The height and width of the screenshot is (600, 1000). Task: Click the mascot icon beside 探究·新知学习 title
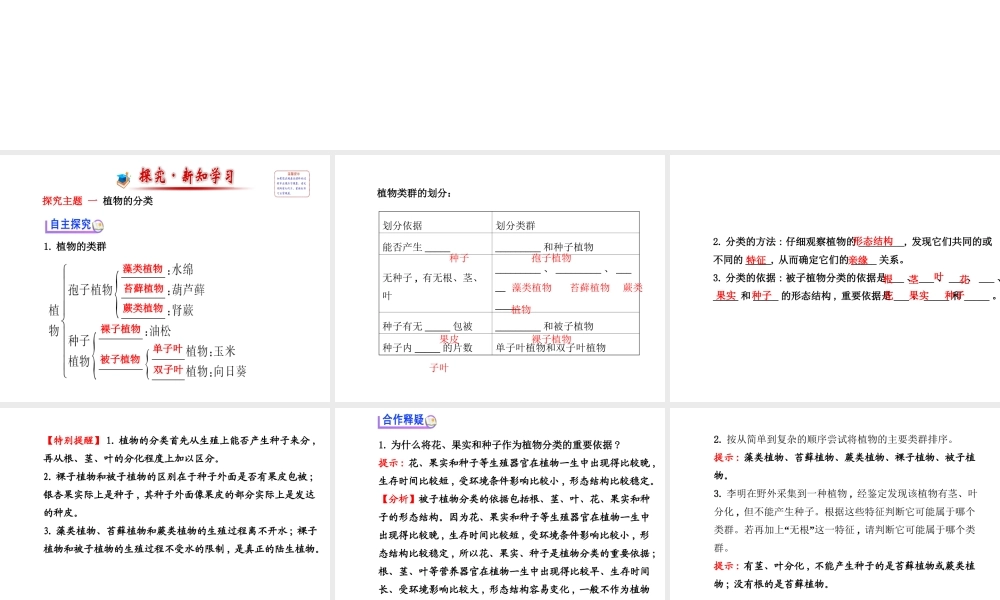124,179
